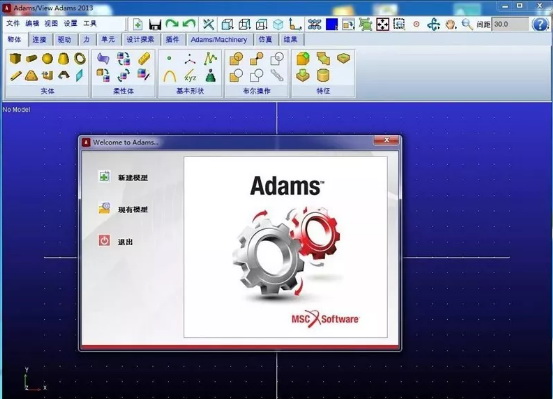Click the four-arrow fit view icon
Screen dimensions: 553x399
point(382,24)
